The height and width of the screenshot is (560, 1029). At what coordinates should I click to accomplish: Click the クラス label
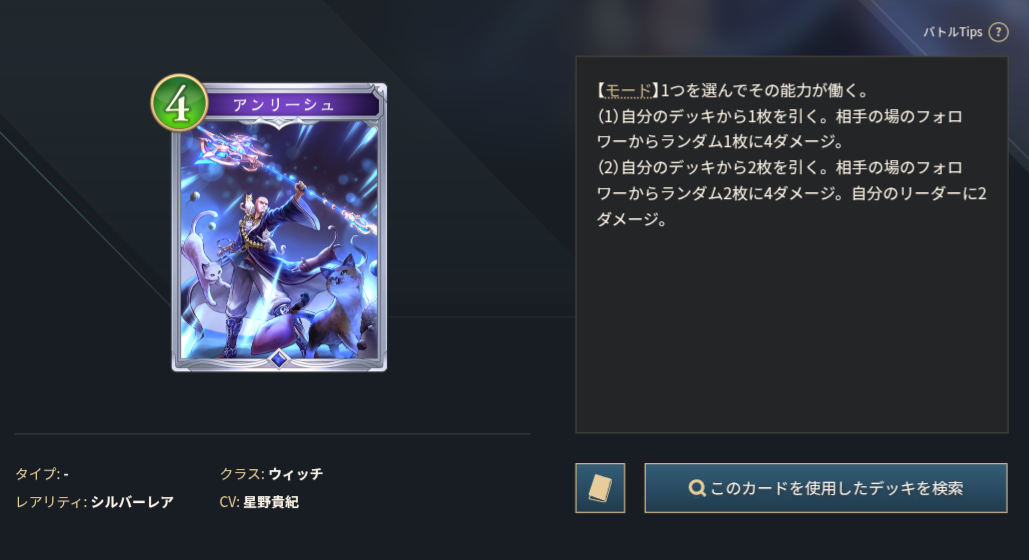coord(242,473)
